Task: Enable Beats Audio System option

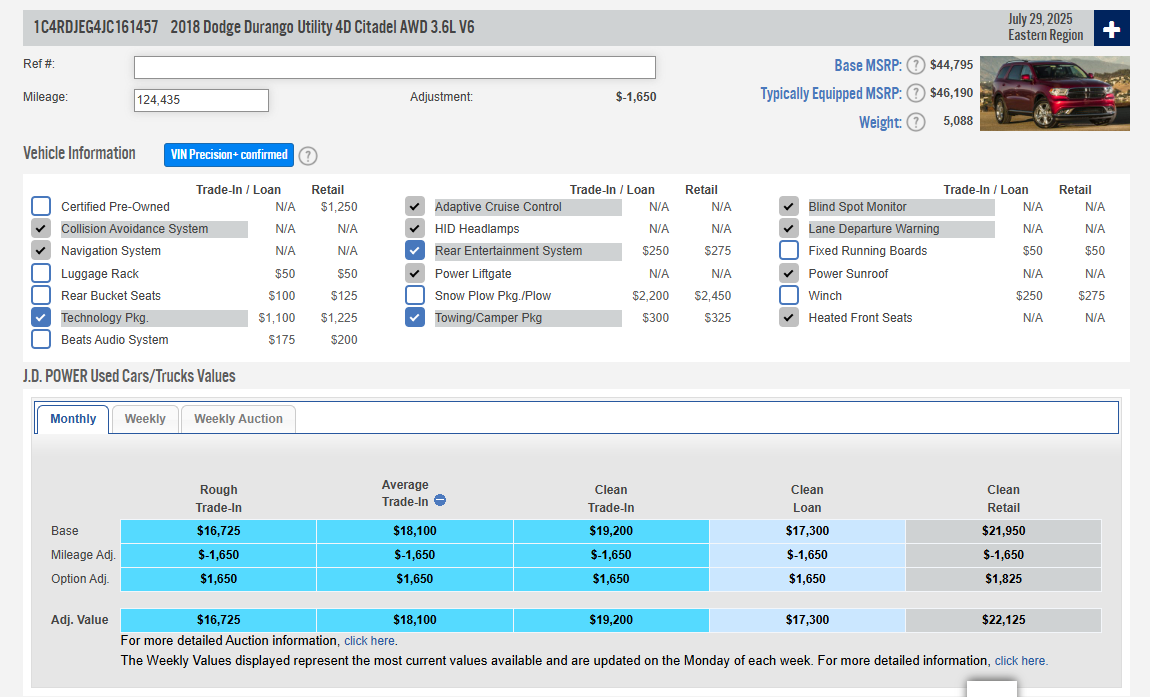Action: tap(41, 339)
